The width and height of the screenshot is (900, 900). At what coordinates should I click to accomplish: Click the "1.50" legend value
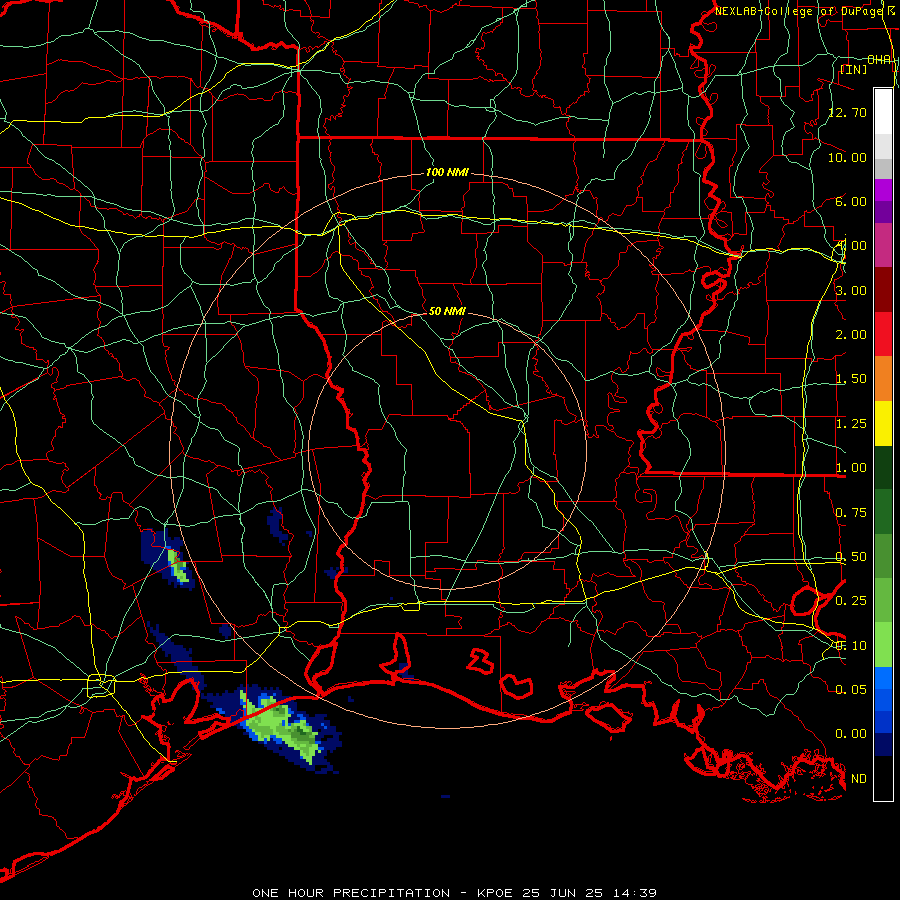[851, 379]
